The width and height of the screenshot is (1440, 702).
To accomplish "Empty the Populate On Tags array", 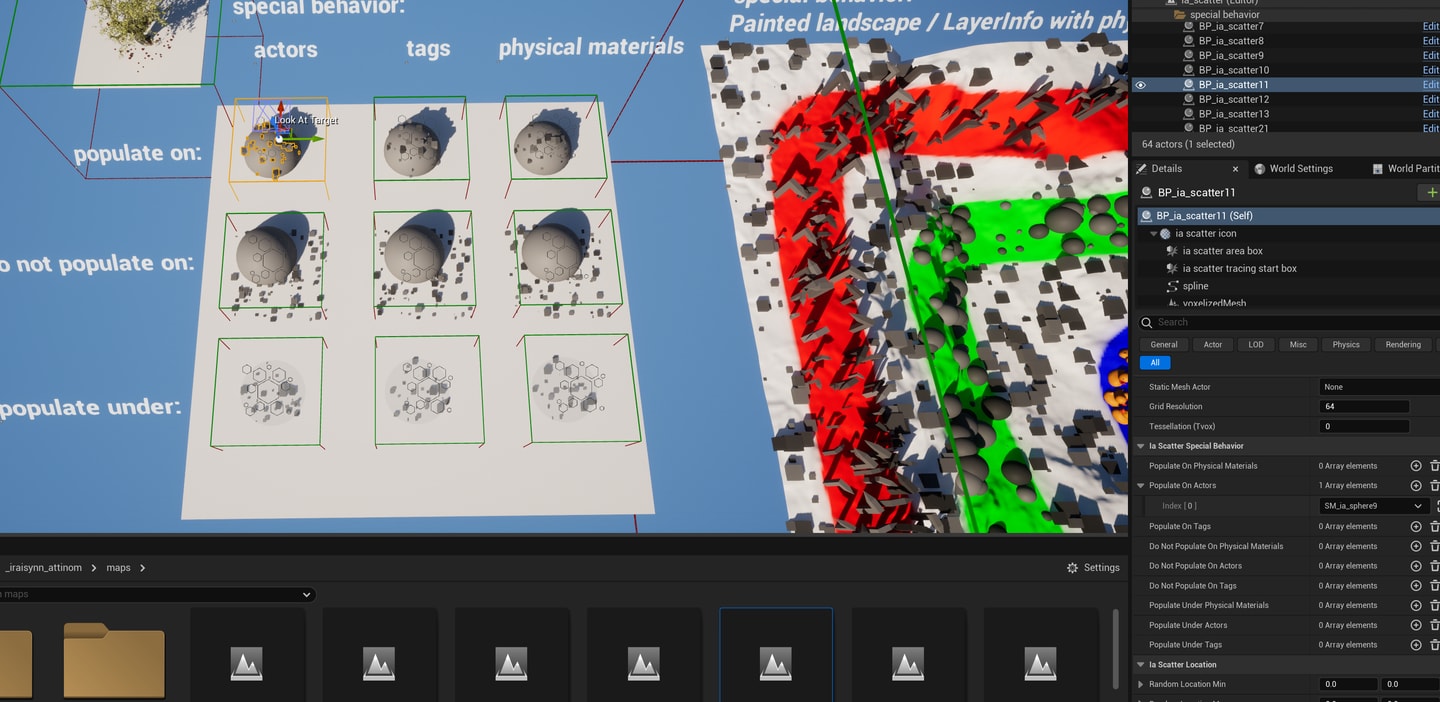I will click(x=1435, y=526).
